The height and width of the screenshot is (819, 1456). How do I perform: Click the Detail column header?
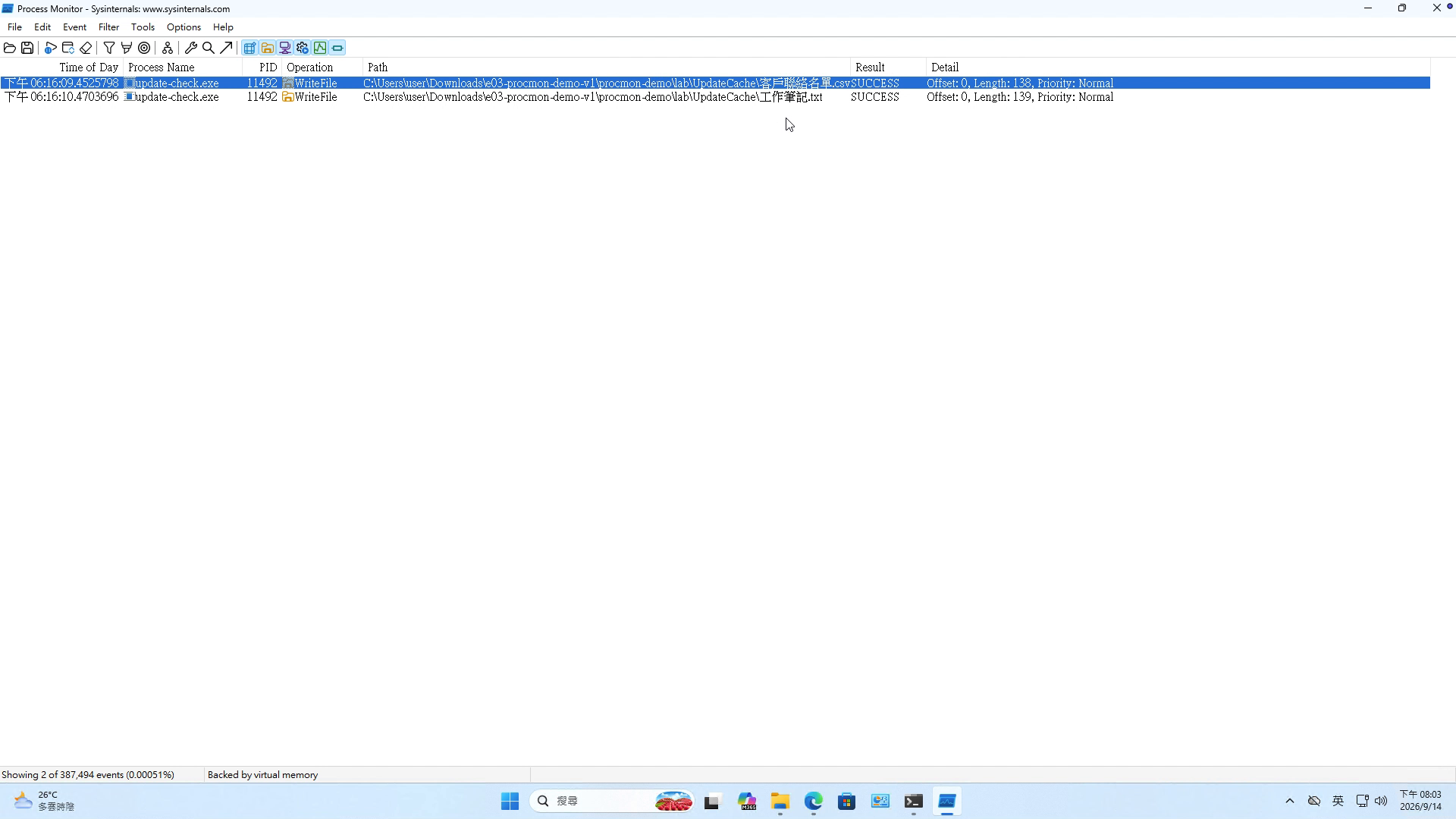(1178, 67)
